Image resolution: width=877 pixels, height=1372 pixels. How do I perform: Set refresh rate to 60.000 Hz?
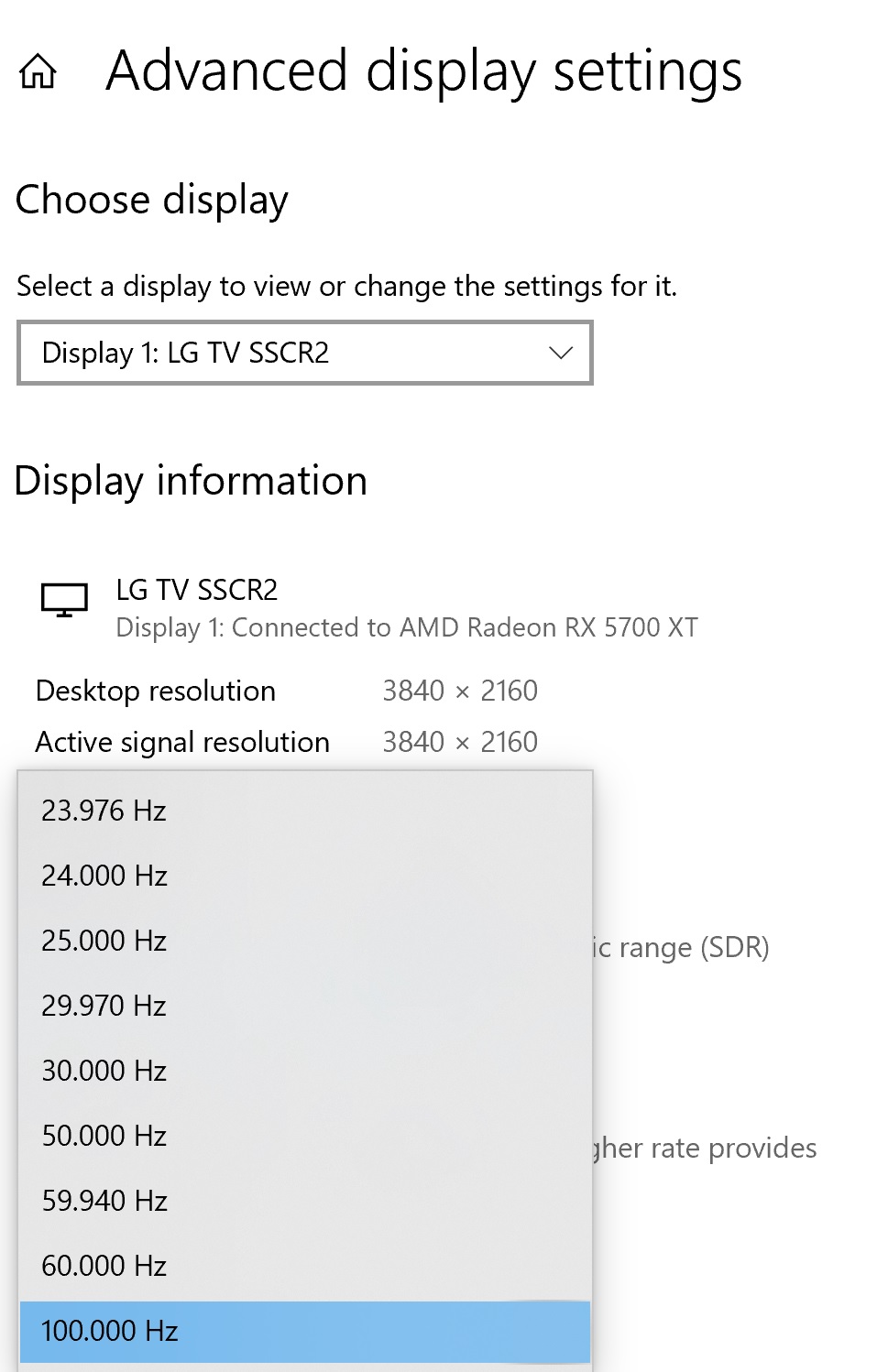(x=104, y=1266)
